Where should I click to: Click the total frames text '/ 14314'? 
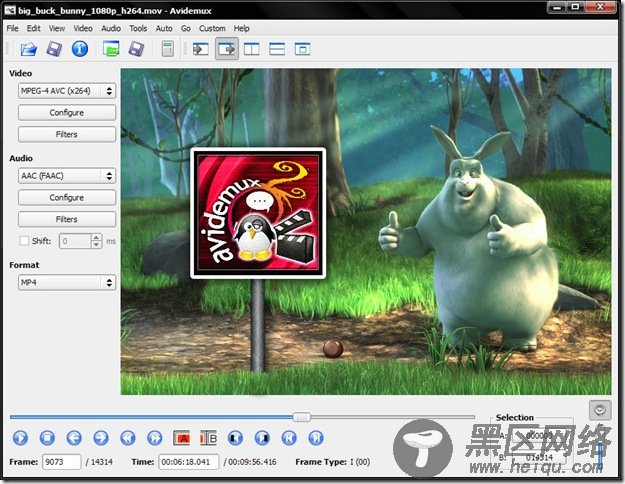[99, 462]
